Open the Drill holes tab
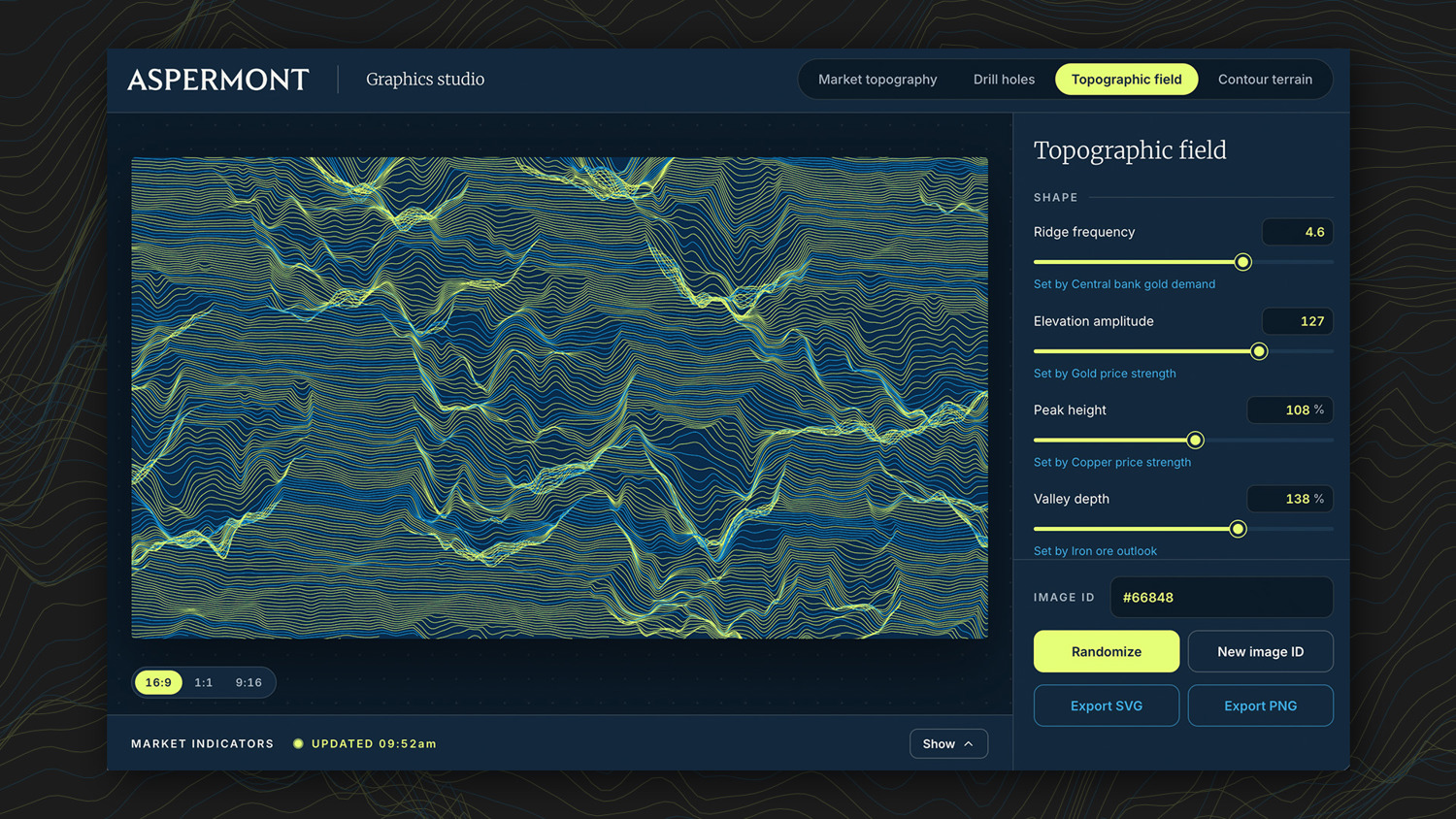The image size is (1456, 819). [1004, 80]
